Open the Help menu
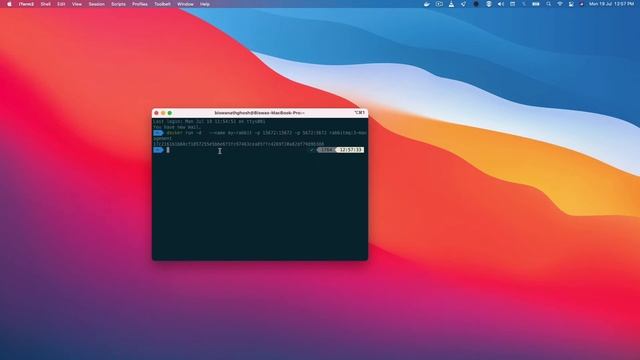The image size is (640, 360). (x=205, y=4)
